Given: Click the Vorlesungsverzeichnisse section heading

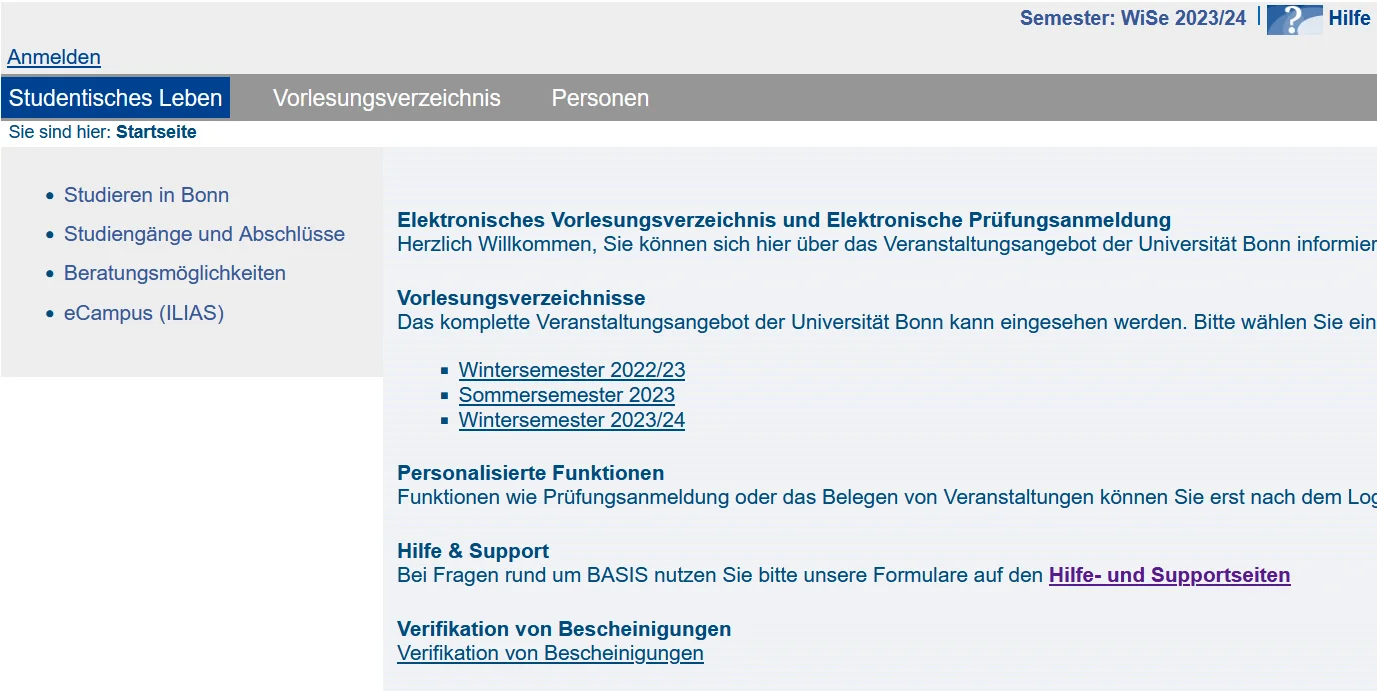Looking at the screenshot, I should click(x=521, y=298).
